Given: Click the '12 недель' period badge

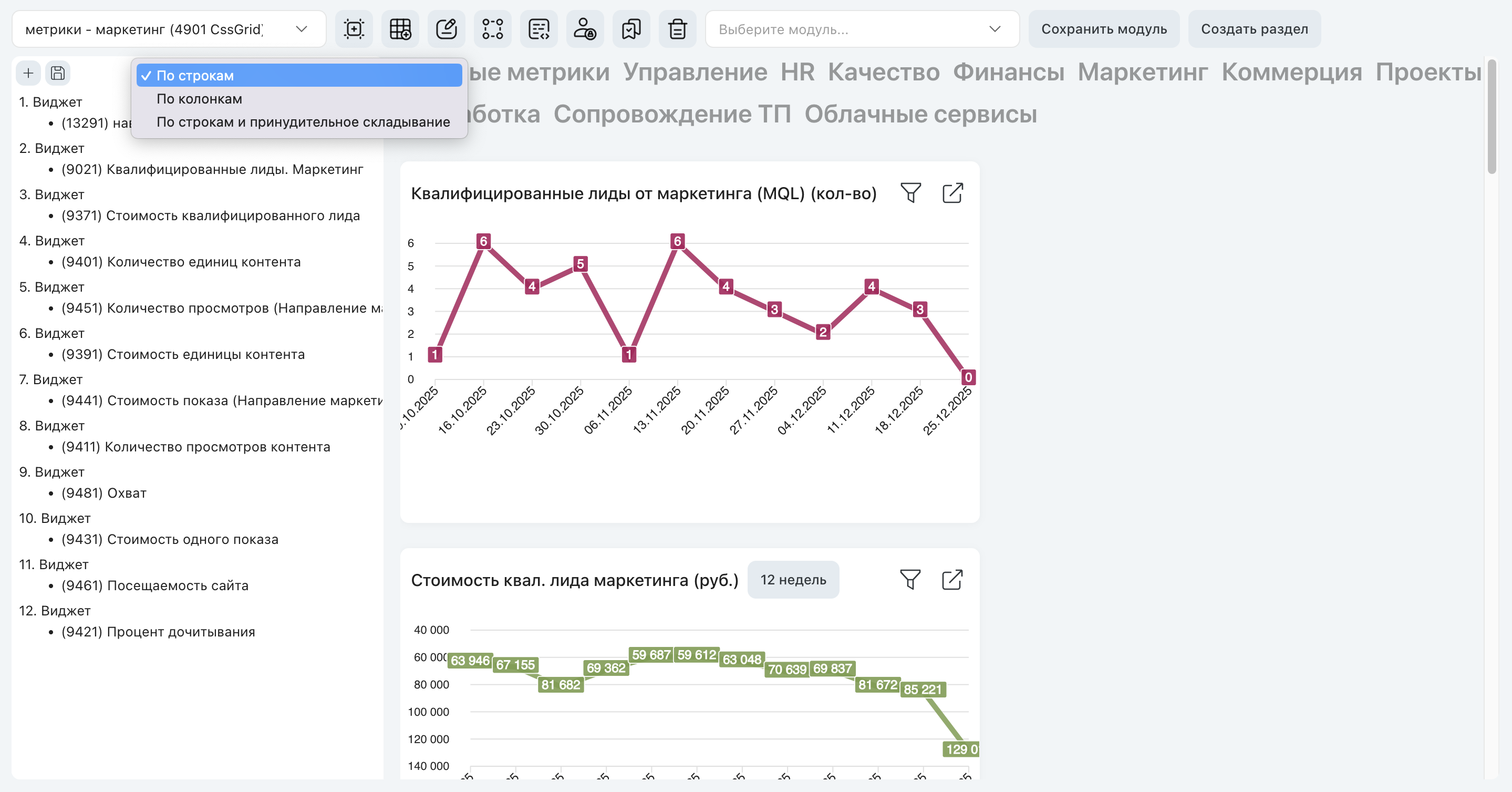Looking at the screenshot, I should coord(793,580).
